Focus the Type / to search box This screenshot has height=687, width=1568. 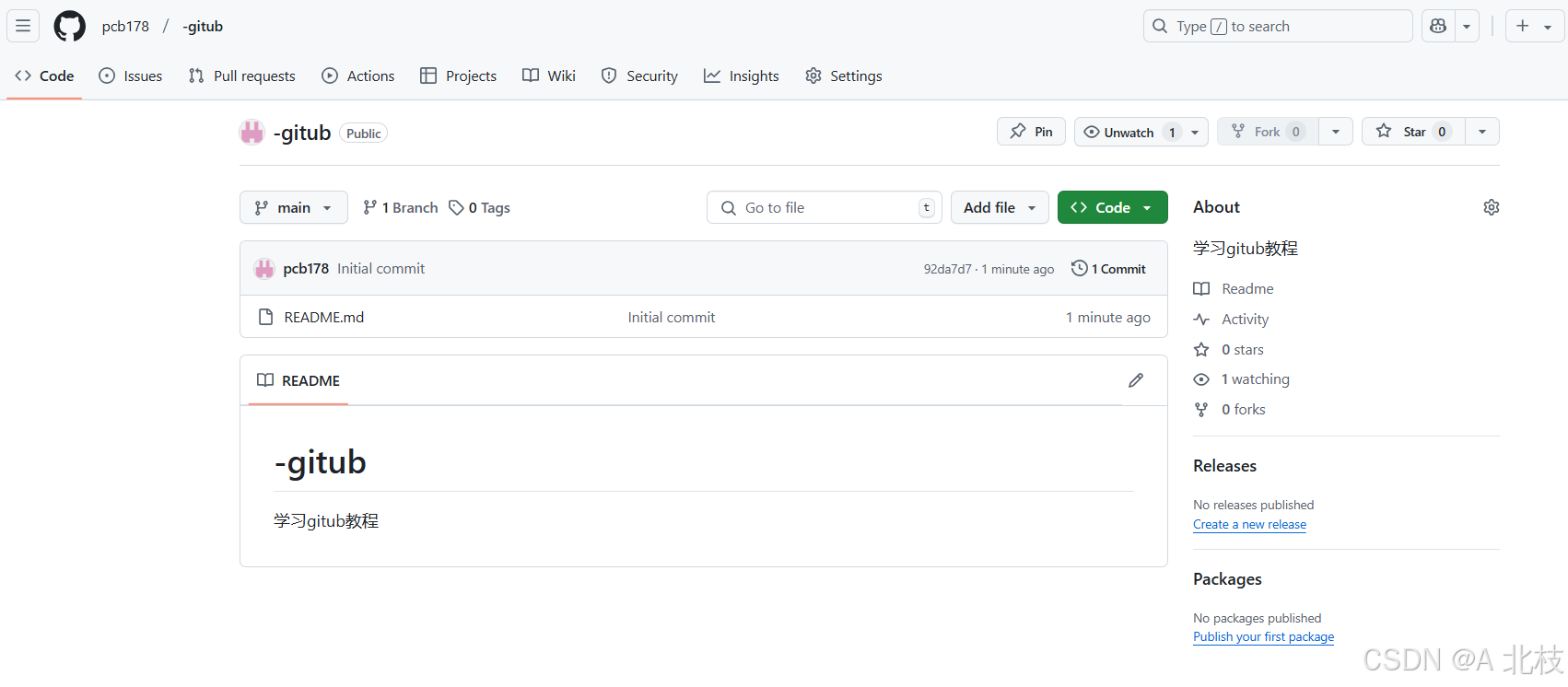click(1278, 26)
